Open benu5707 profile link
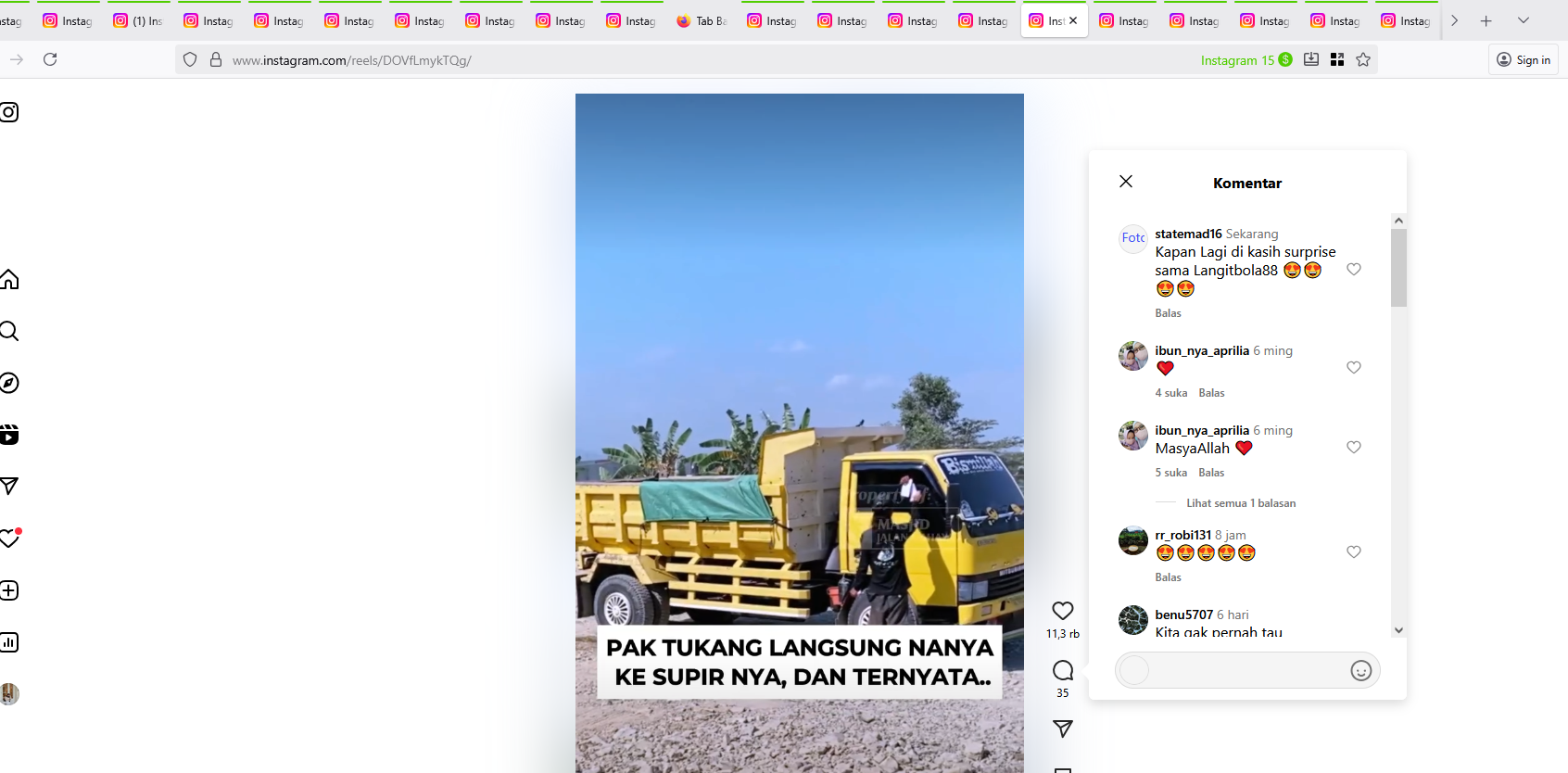 pos(1183,615)
